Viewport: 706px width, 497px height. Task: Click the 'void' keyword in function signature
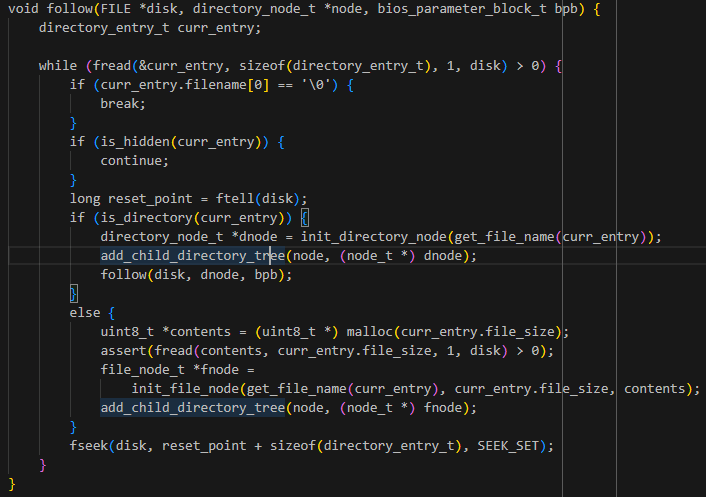point(23,9)
